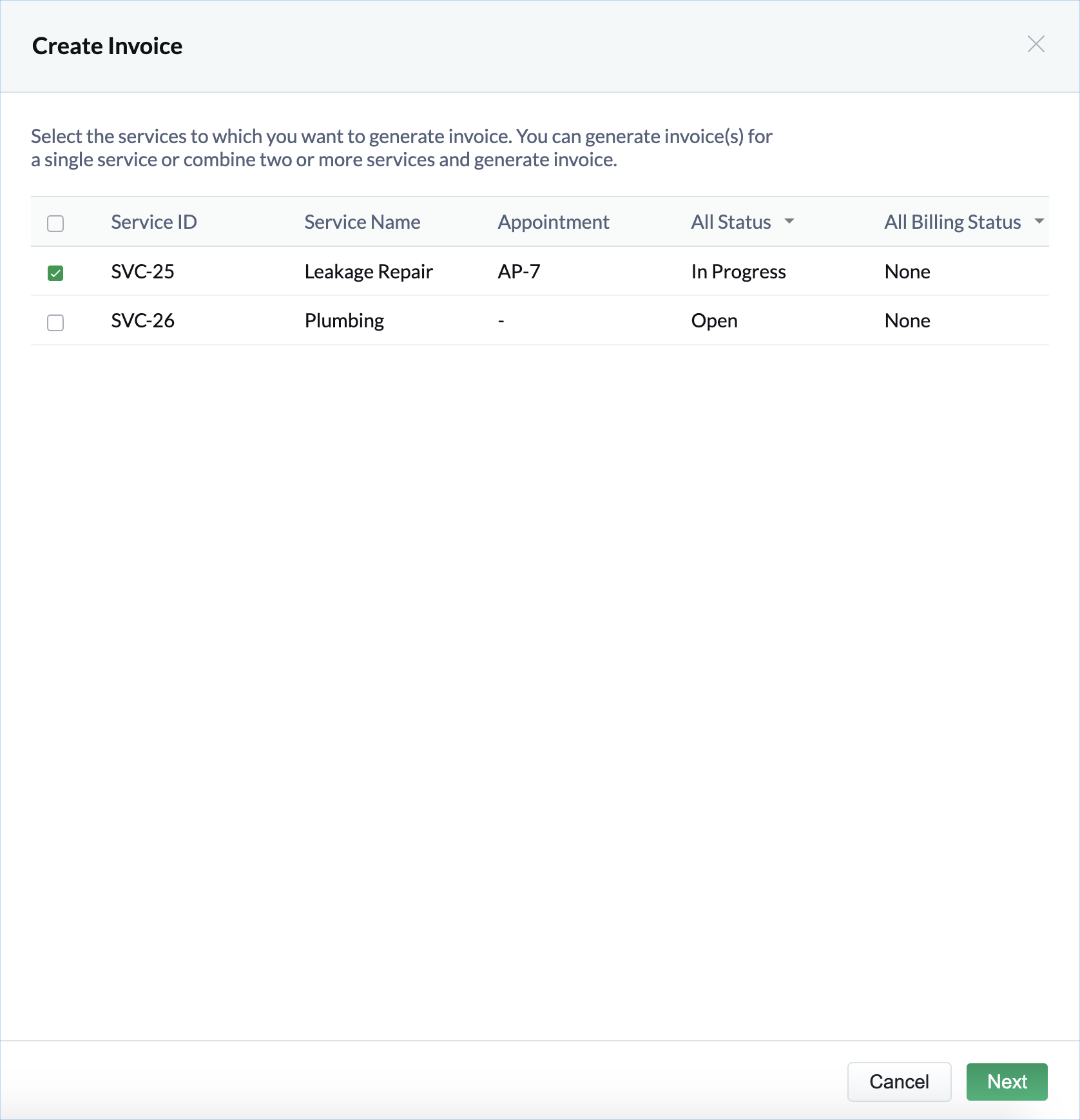This screenshot has width=1080, height=1120.
Task: Select the SVC-26 service ID cell
Action: pos(142,321)
